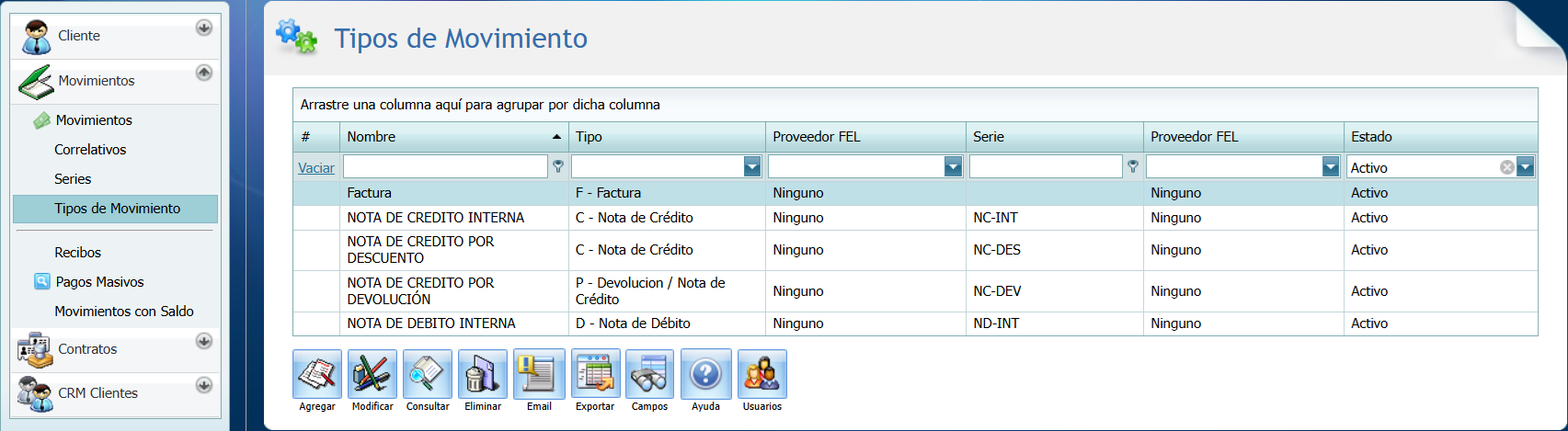Focus the Serie filter text field
Screen dimensions: 1568x431
coord(1046,166)
